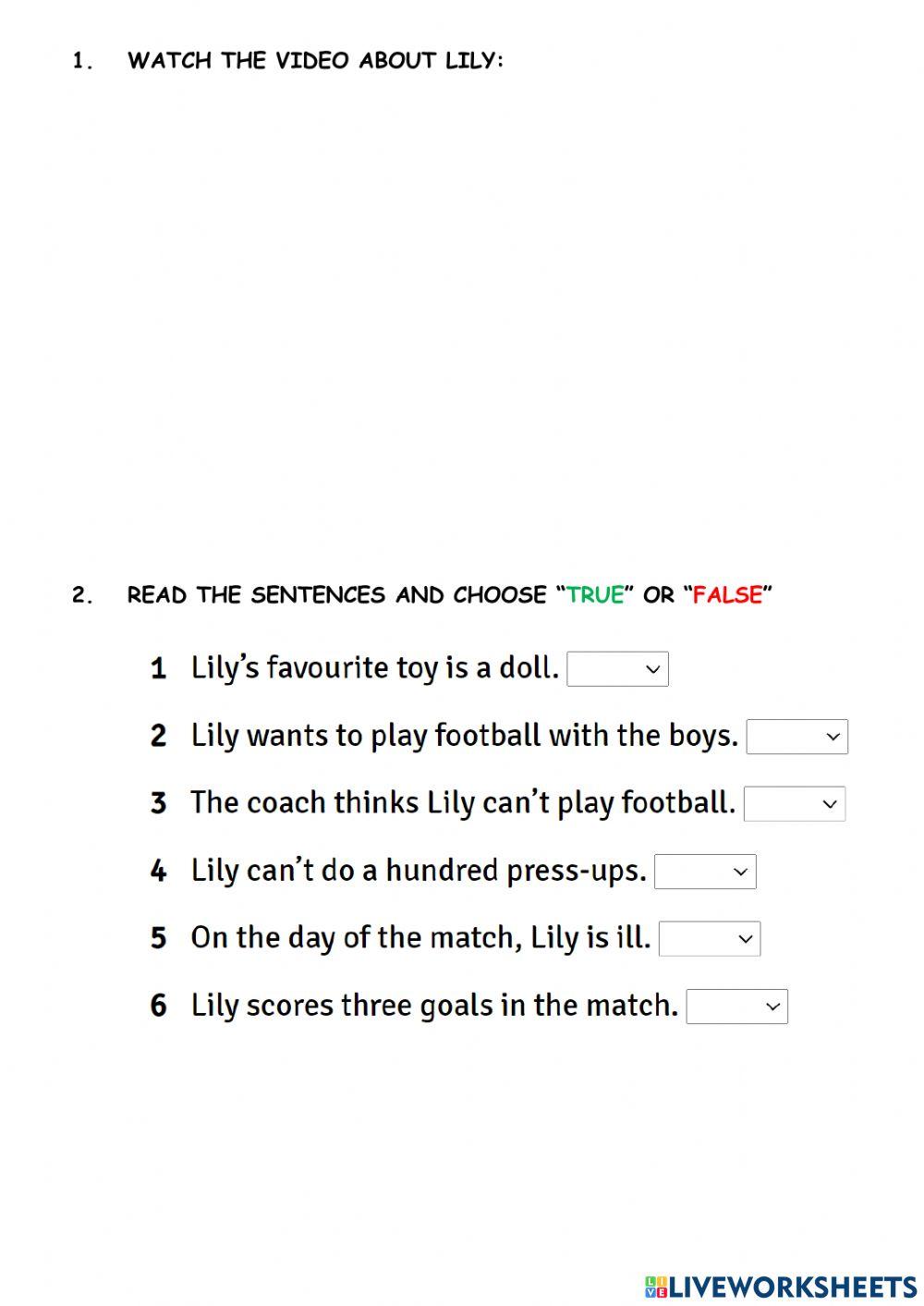Image resolution: width=924 pixels, height=1306 pixels.
Task: Click the sentence 'Lily can't do a hundred press-ups'
Action: [x=418, y=871]
